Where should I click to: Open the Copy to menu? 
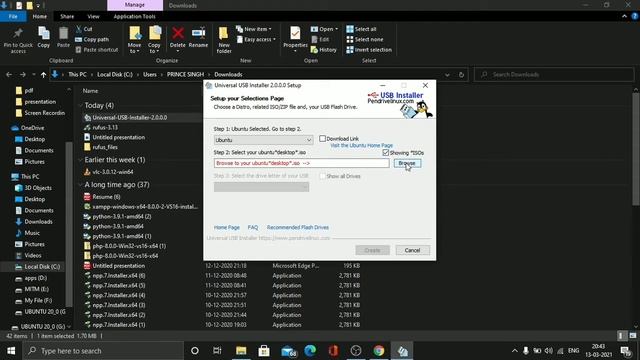[154, 40]
